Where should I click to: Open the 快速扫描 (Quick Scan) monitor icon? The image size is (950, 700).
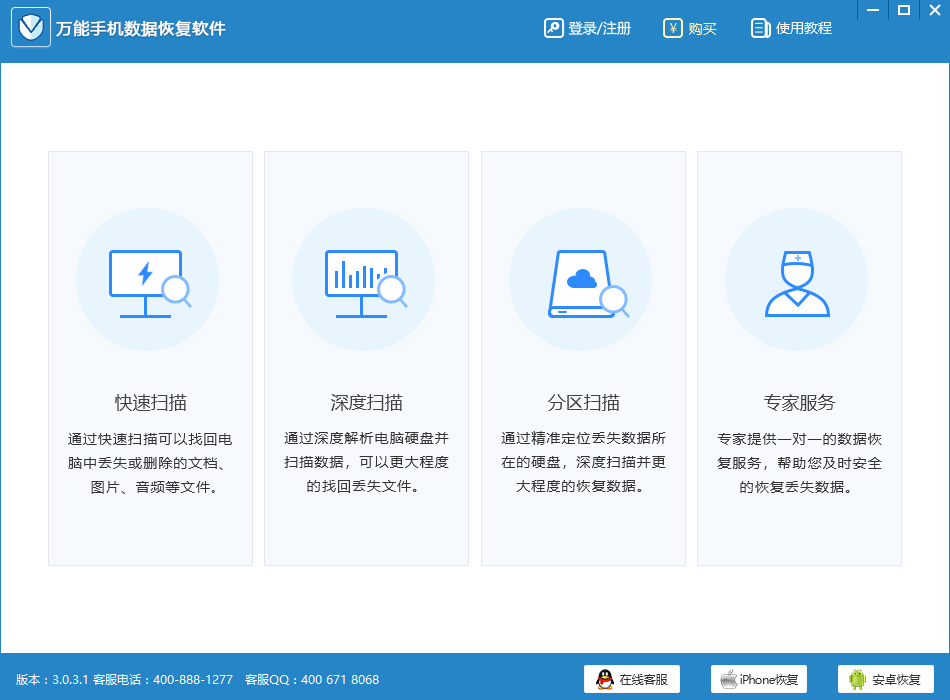tap(148, 279)
